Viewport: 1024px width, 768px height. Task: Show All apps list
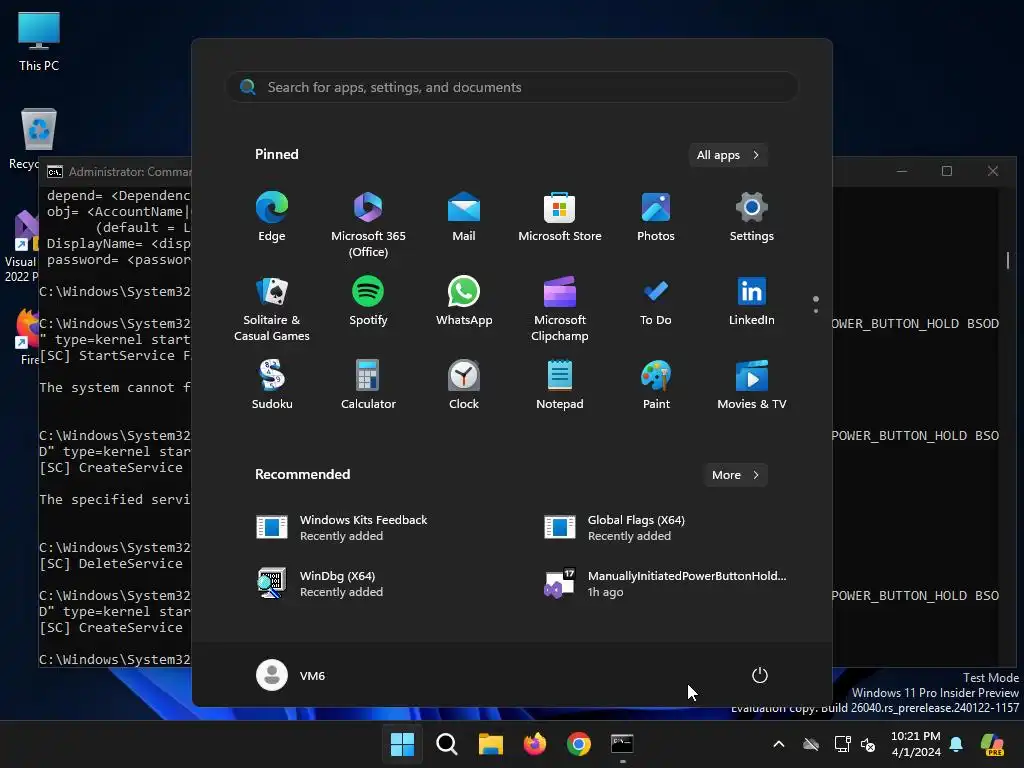point(728,155)
